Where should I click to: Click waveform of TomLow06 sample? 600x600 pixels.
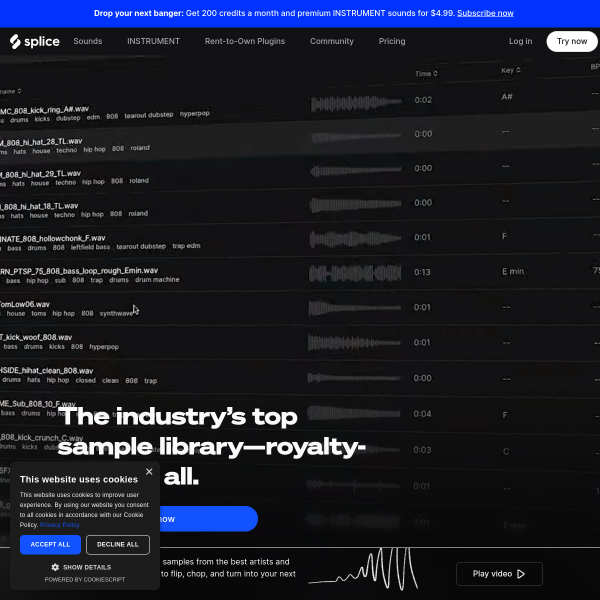(x=354, y=308)
